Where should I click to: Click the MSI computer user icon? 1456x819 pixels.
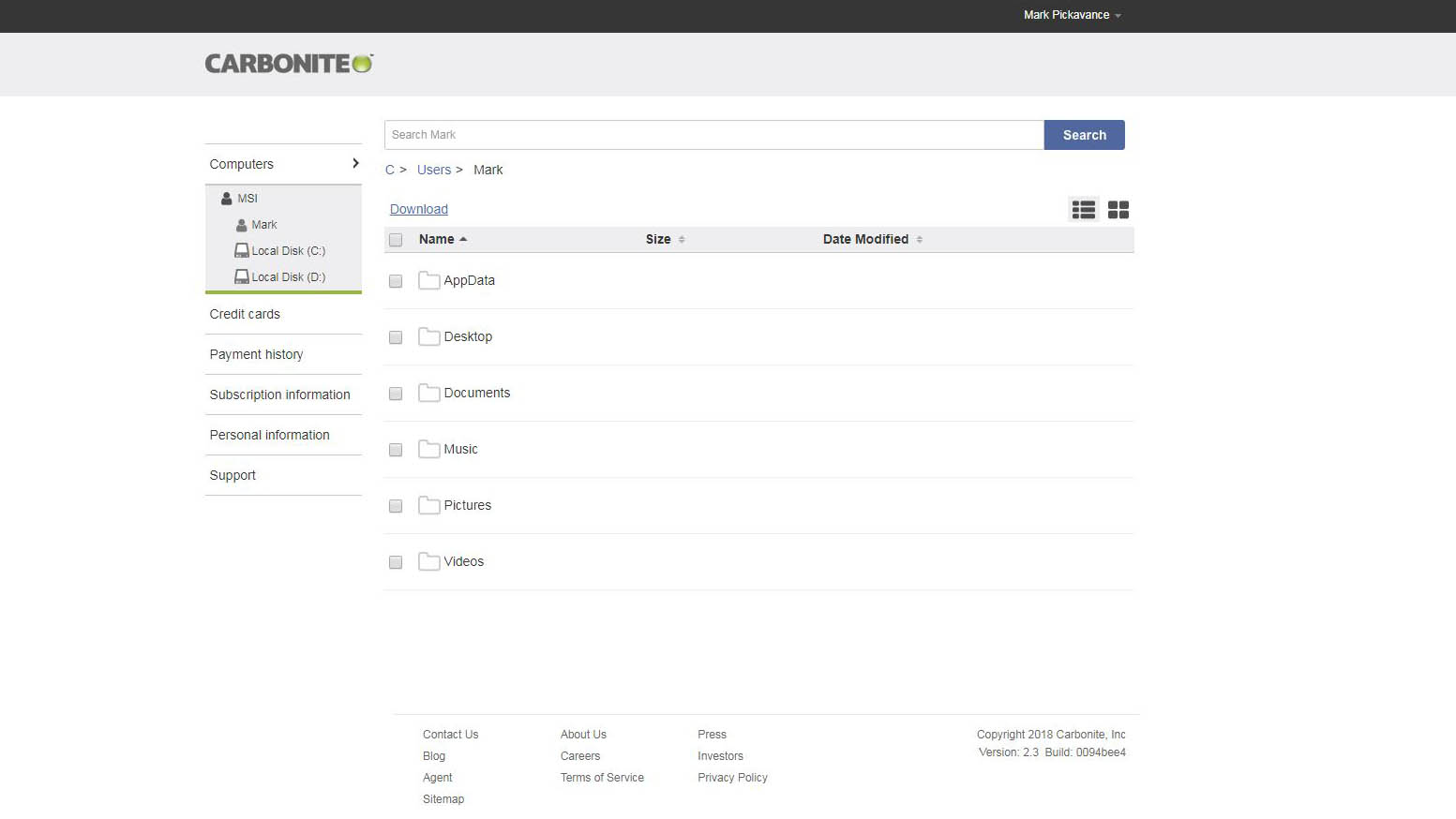pyautogui.click(x=226, y=199)
